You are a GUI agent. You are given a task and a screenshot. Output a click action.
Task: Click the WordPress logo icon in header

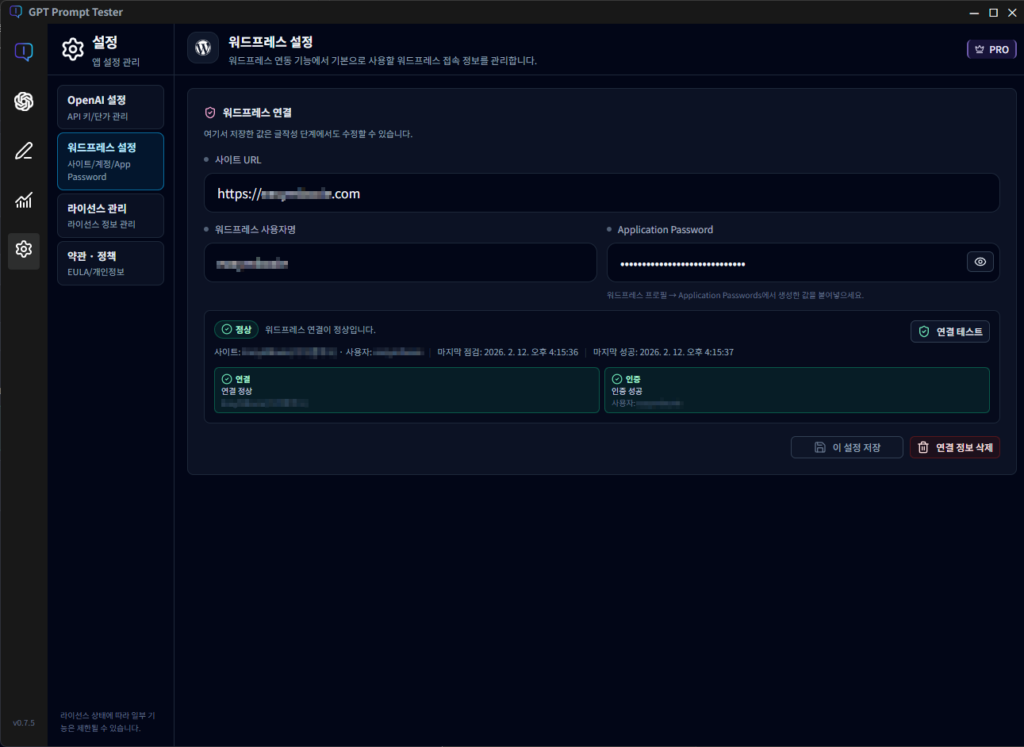(203, 47)
